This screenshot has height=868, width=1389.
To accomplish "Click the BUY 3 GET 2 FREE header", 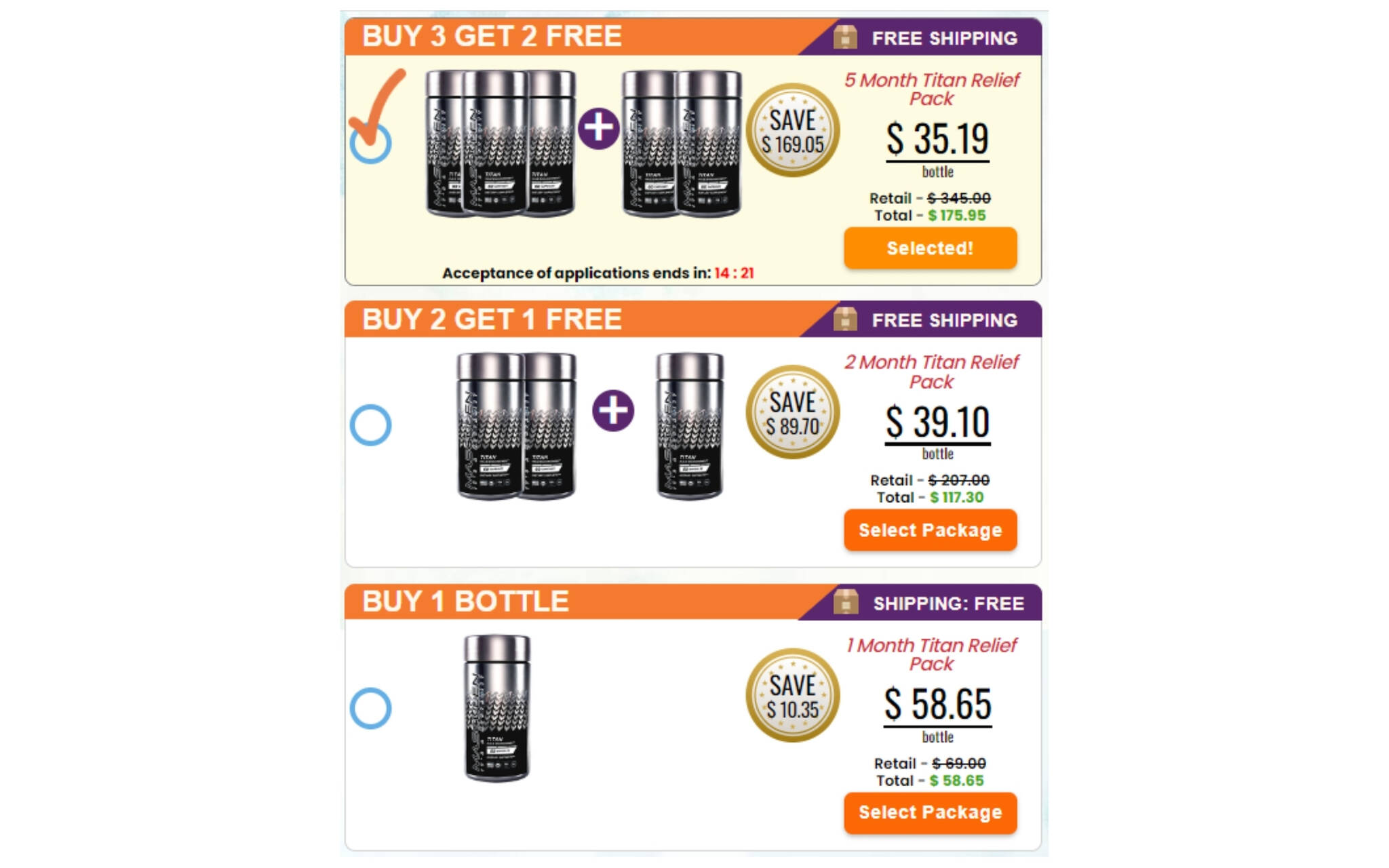I will [x=492, y=37].
